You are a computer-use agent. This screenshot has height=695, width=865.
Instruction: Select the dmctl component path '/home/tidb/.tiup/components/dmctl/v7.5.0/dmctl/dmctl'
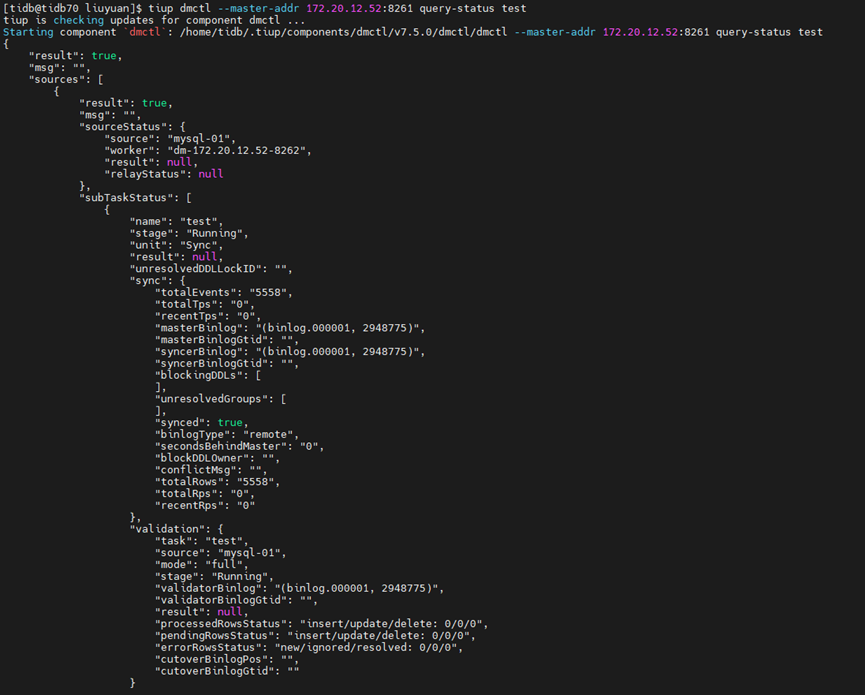[343, 32]
